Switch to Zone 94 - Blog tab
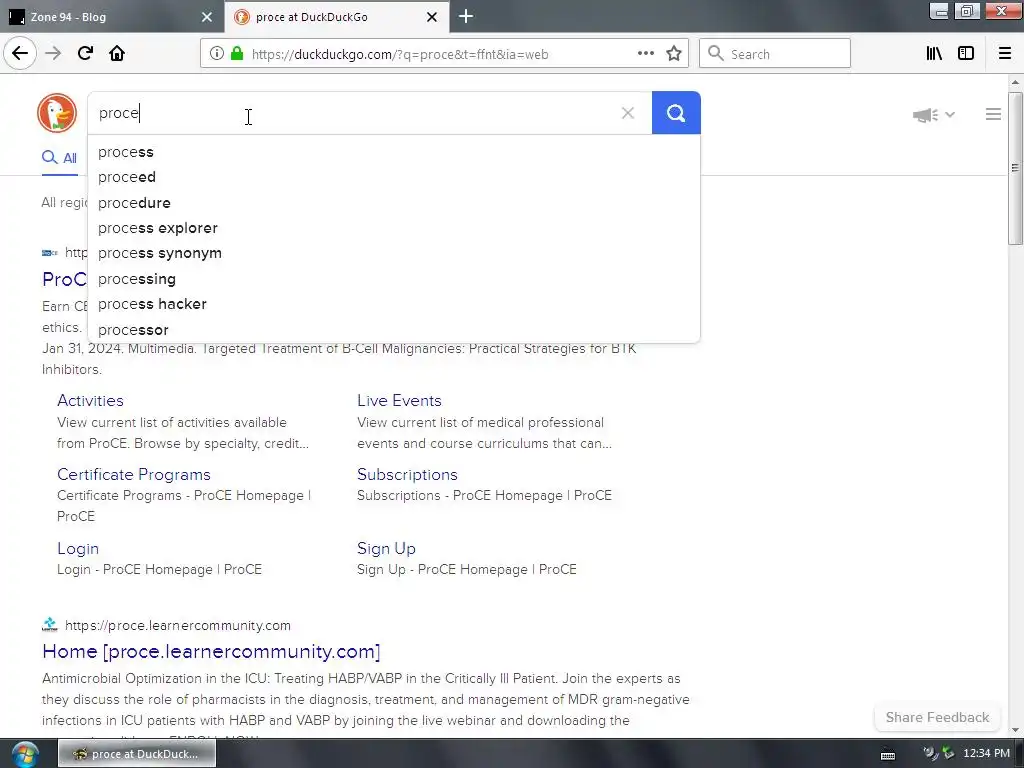1024x768 pixels. pyautogui.click(x=112, y=17)
